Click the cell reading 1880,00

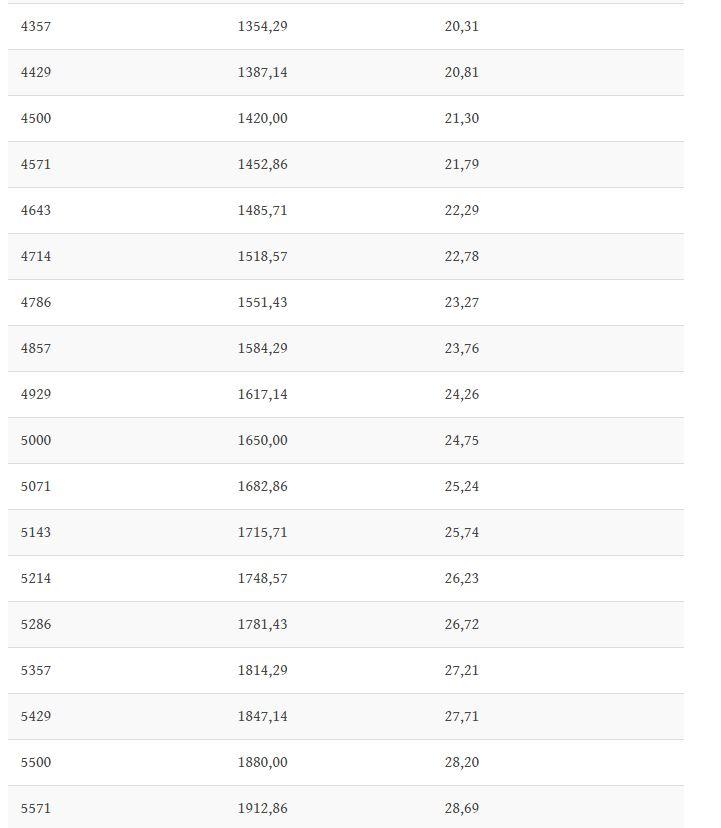tap(262, 763)
